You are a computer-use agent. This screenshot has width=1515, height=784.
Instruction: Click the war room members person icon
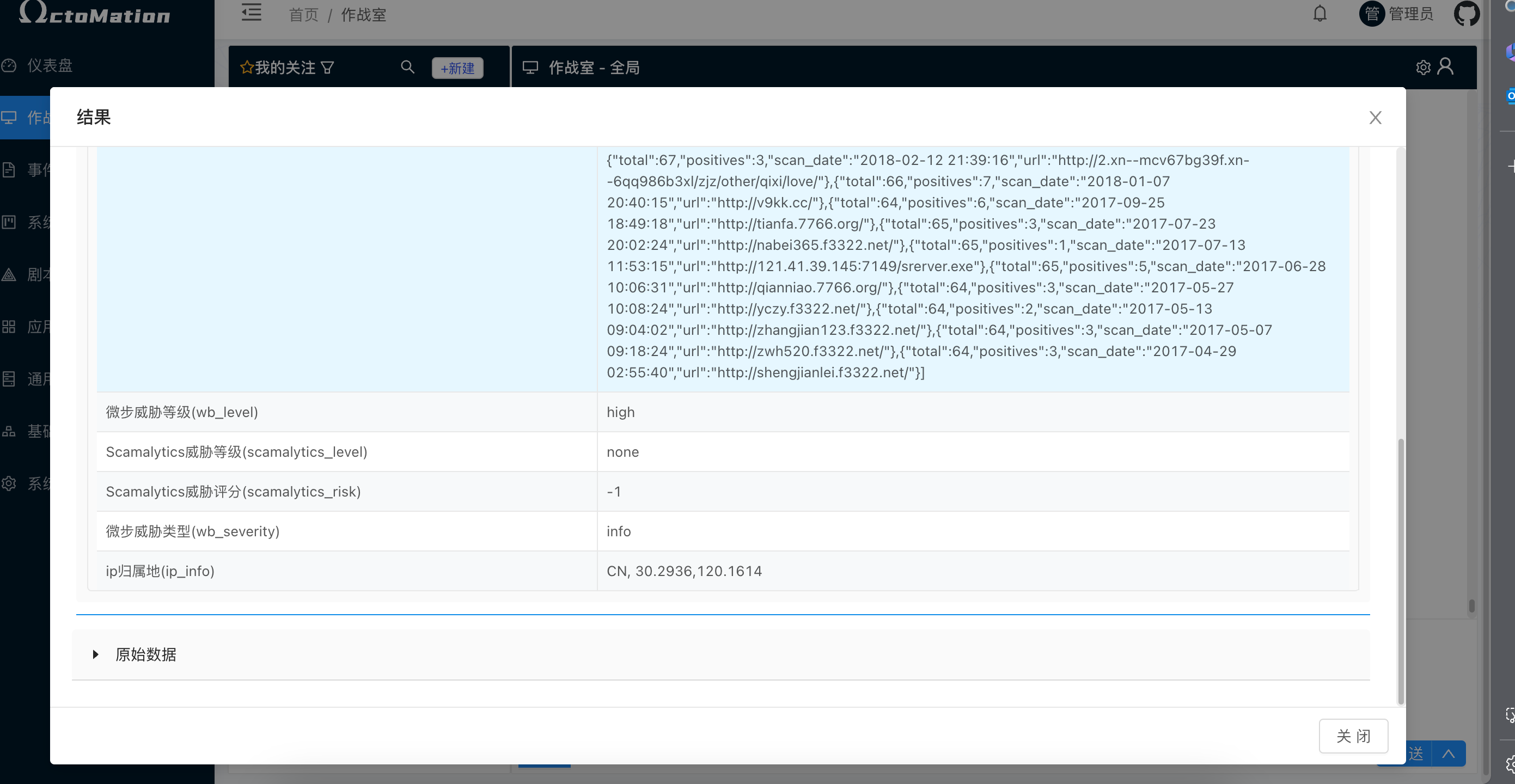coord(1445,66)
